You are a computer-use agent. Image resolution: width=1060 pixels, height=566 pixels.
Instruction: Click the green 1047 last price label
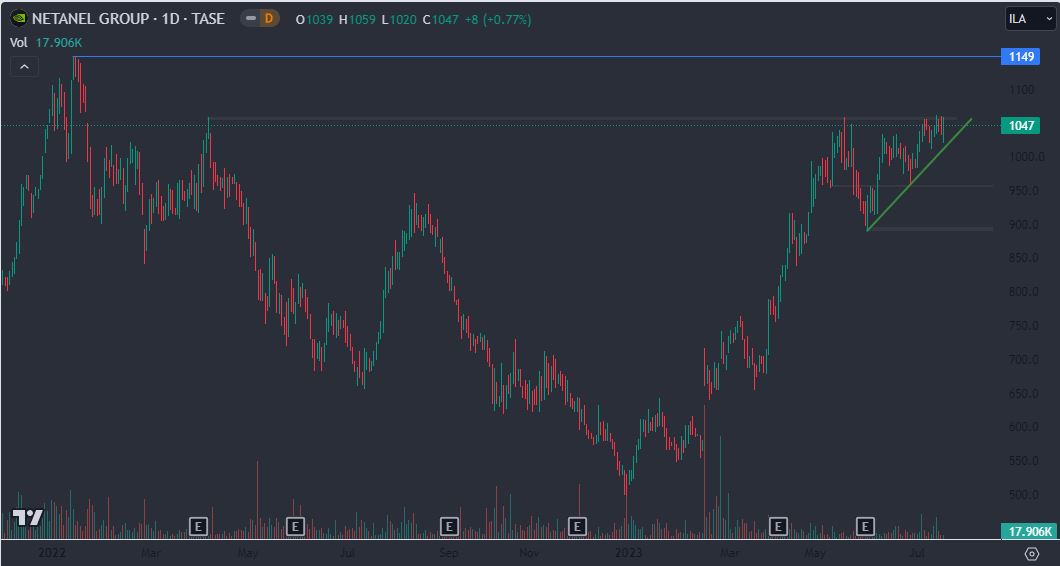[x=1020, y=125]
